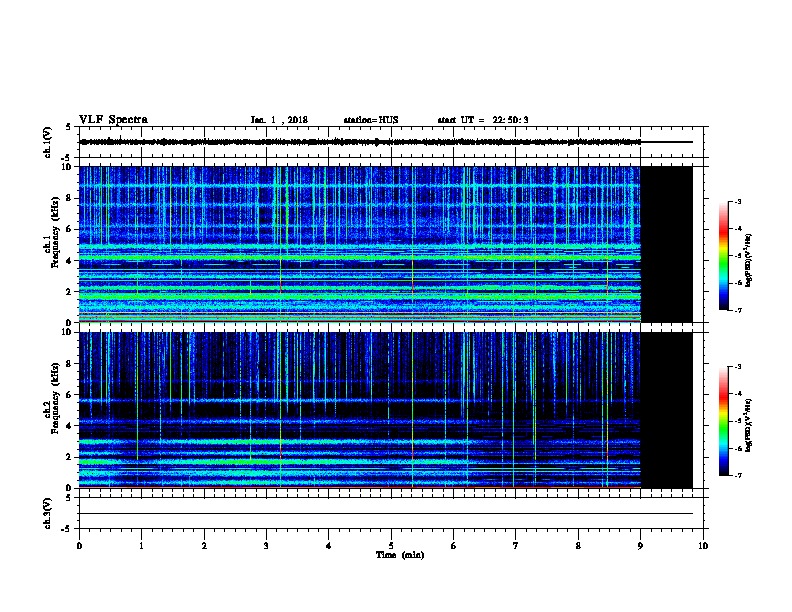Image resolution: width=792 pixels, height=612 pixels.
Task: Click time axis tick label "2"
Action: [x=204, y=546]
